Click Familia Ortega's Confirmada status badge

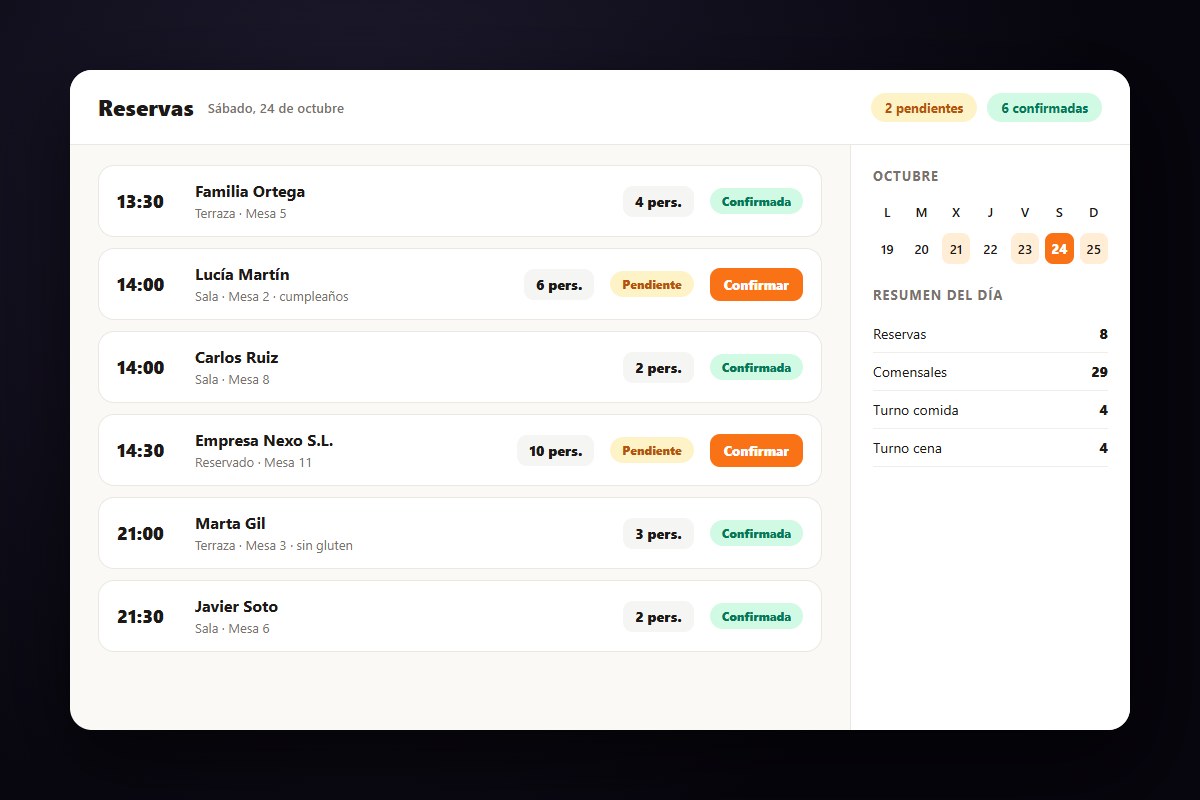(756, 201)
